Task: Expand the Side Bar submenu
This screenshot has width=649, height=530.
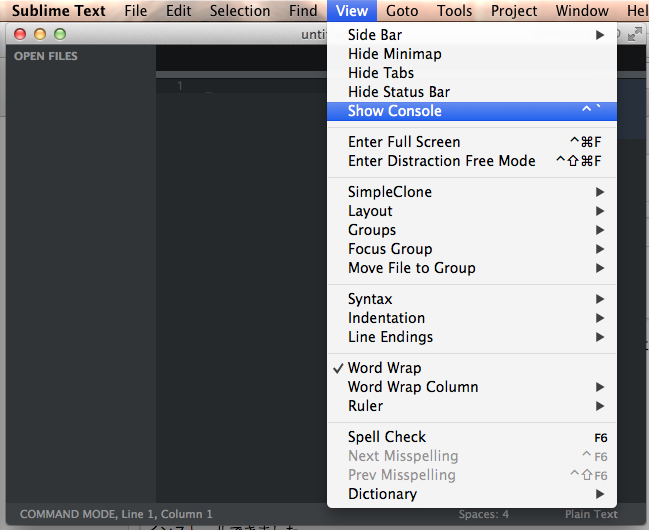Action: [472, 35]
